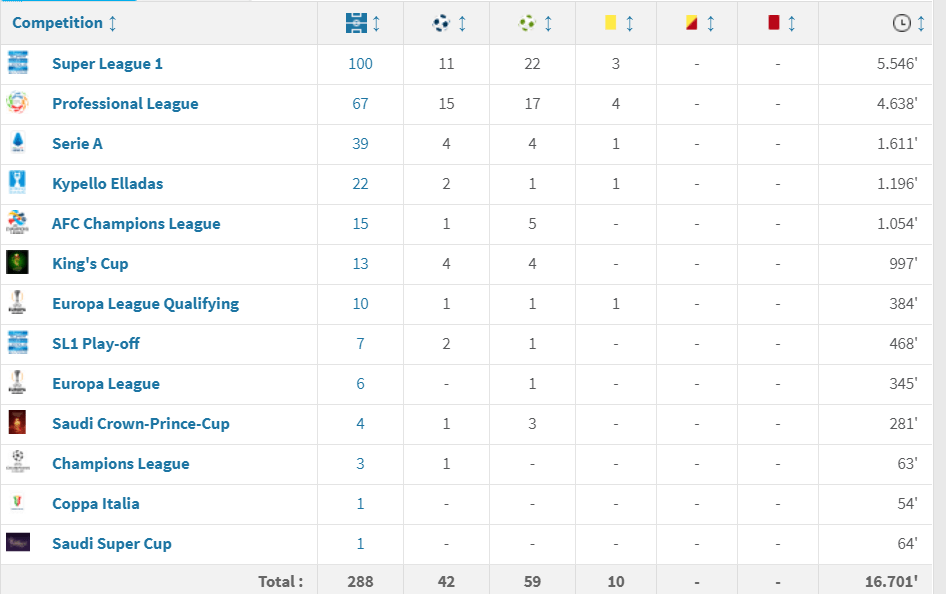The height and width of the screenshot is (594, 946).
Task: Open AFC Champions League link
Action: point(136,224)
